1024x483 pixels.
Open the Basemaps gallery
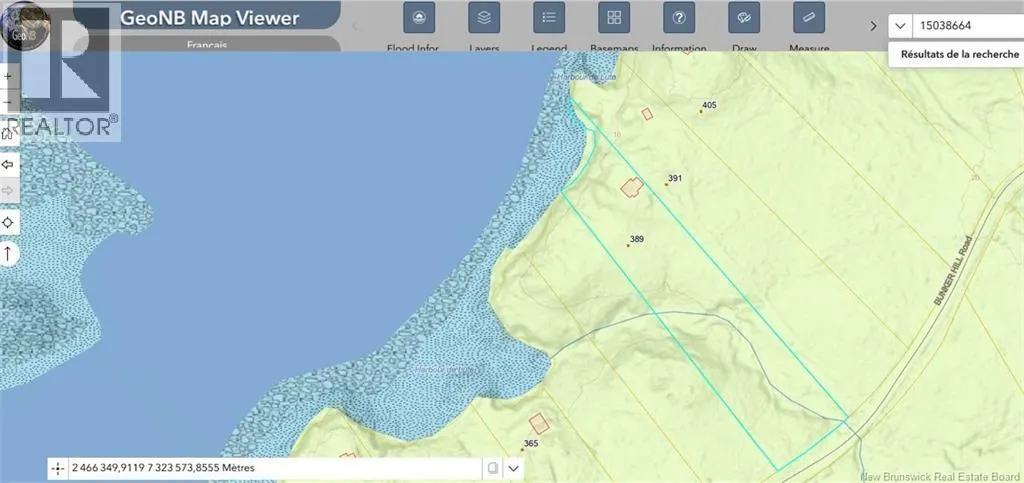pyautogui.click(x=614, y=18)
